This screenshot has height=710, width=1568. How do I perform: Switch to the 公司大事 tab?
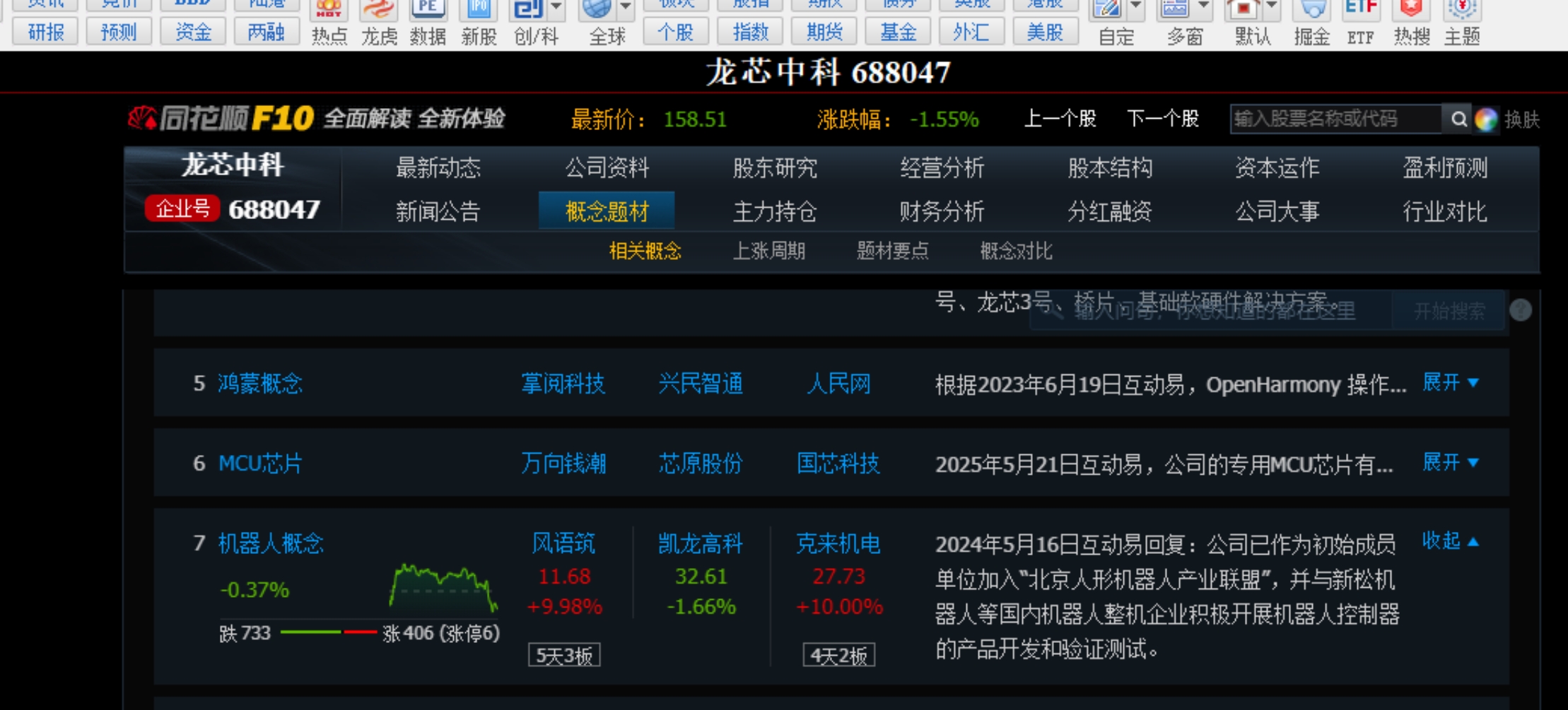tap(1277, 211)
